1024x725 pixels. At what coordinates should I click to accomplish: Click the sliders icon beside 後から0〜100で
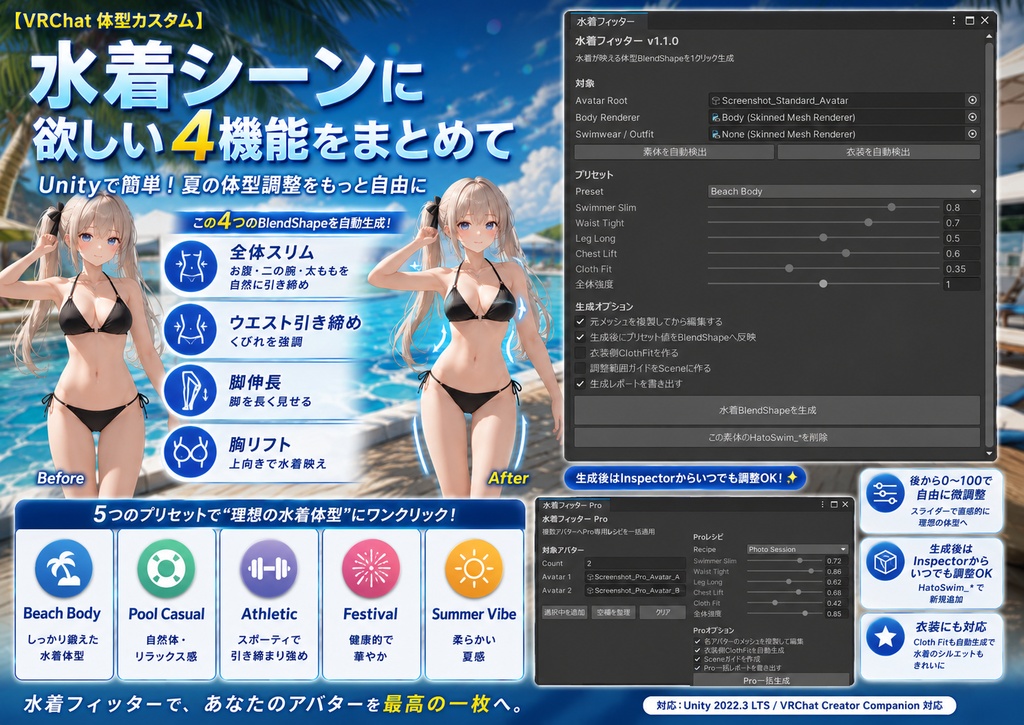(885, 494)
